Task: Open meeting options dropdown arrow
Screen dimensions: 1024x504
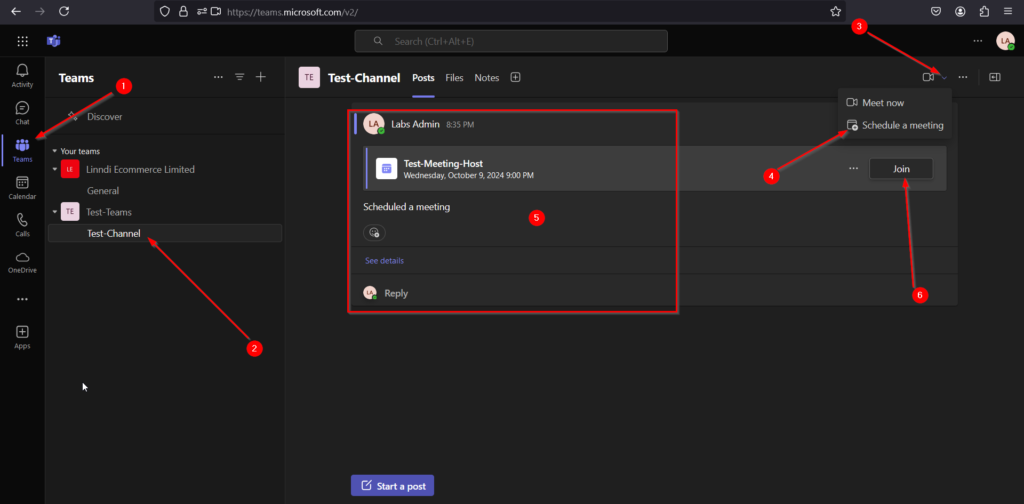Action: (x=944, y=77)
